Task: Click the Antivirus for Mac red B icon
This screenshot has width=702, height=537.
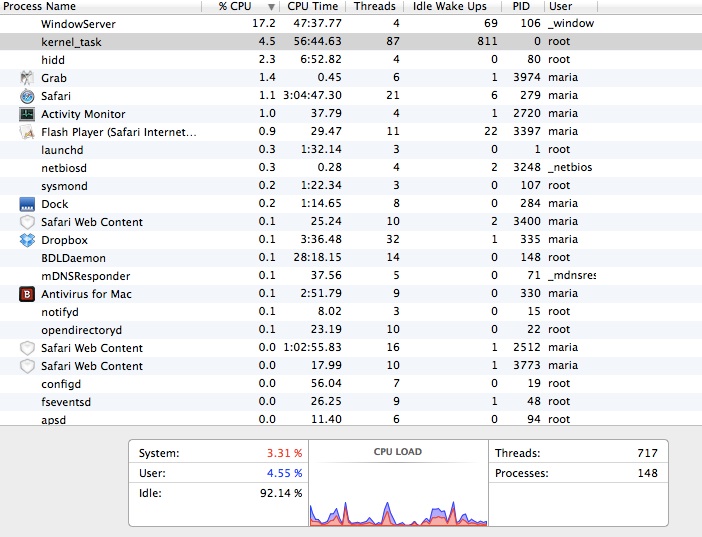Action: 27,294
